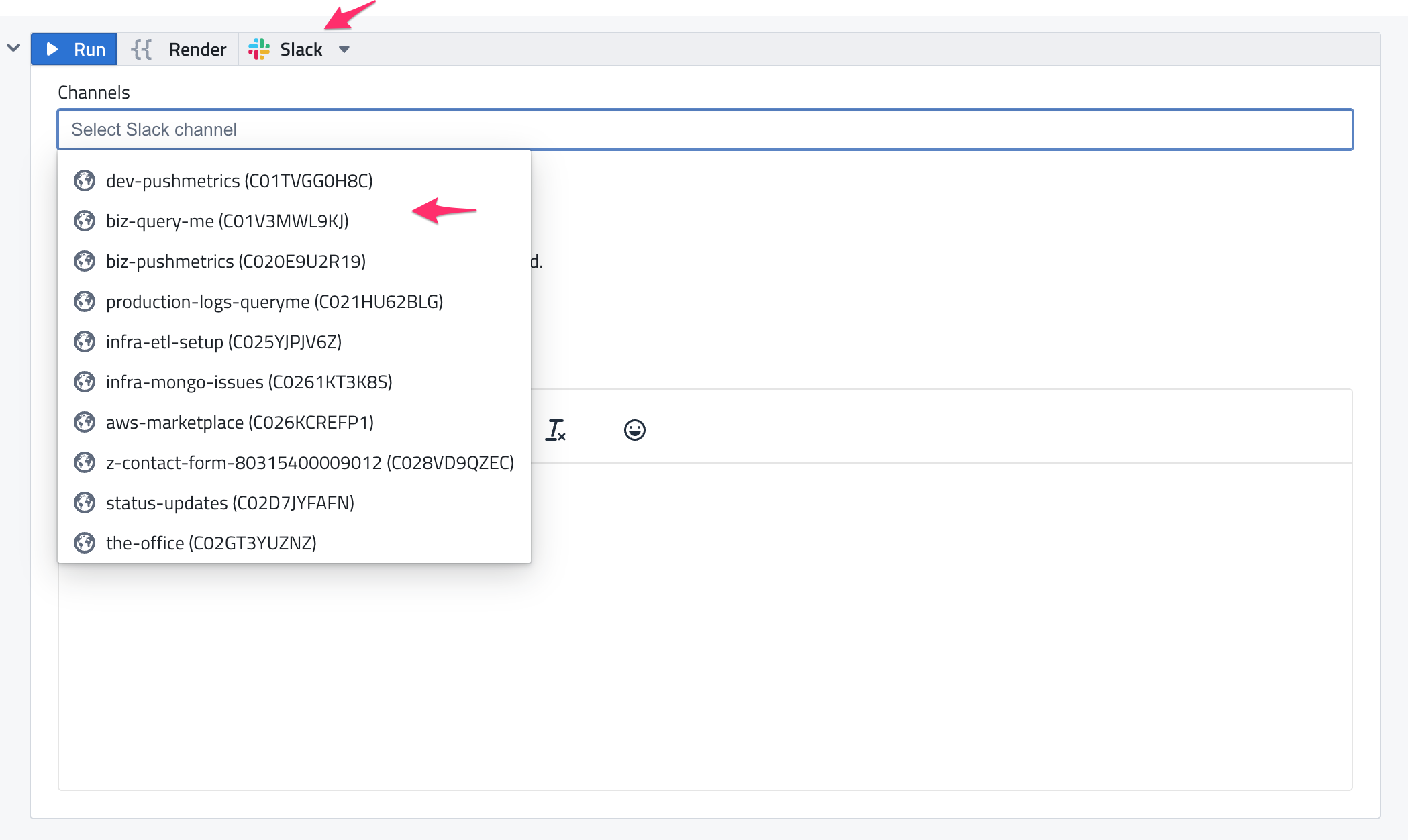1408x840 pixels.
Task: Click the curly braces Render icon
Action: (142, 50)
